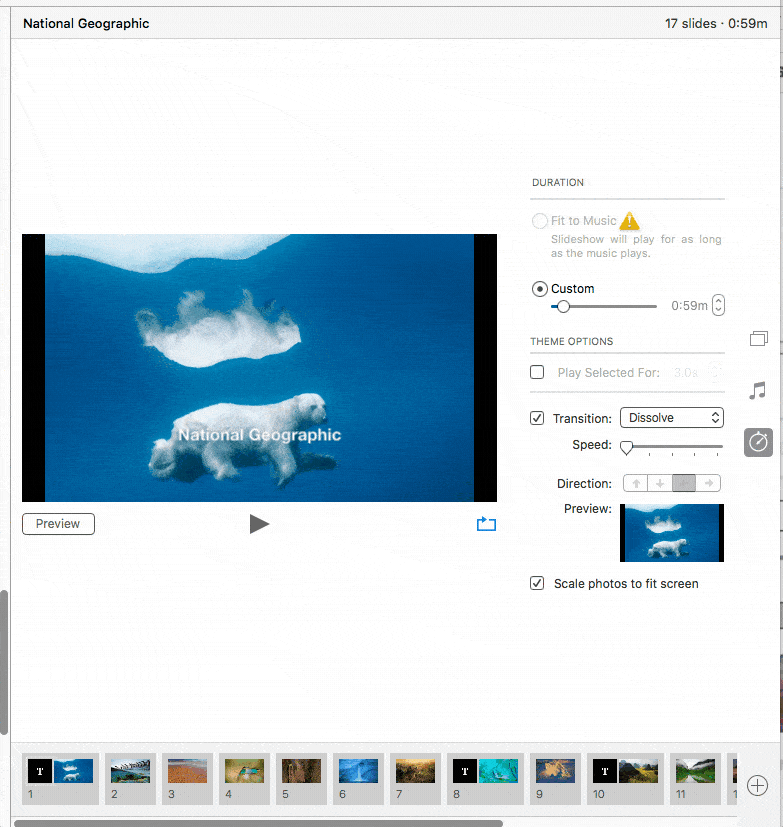The width and height of the screenshot is (783, 827).
Task: Select slide 2 thumbnail
Action: (x=130, y=771)
